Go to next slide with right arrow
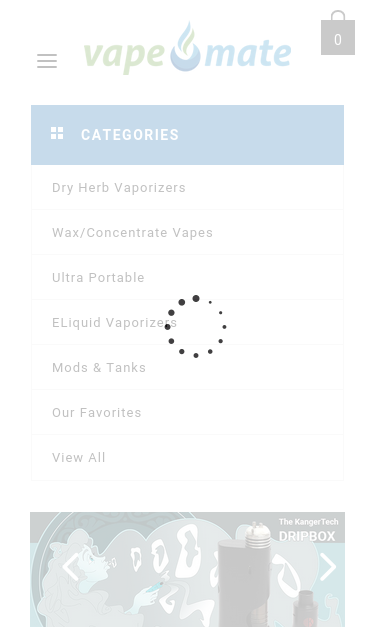The width and height of the screenshot is (375, 627). point(328,566)
